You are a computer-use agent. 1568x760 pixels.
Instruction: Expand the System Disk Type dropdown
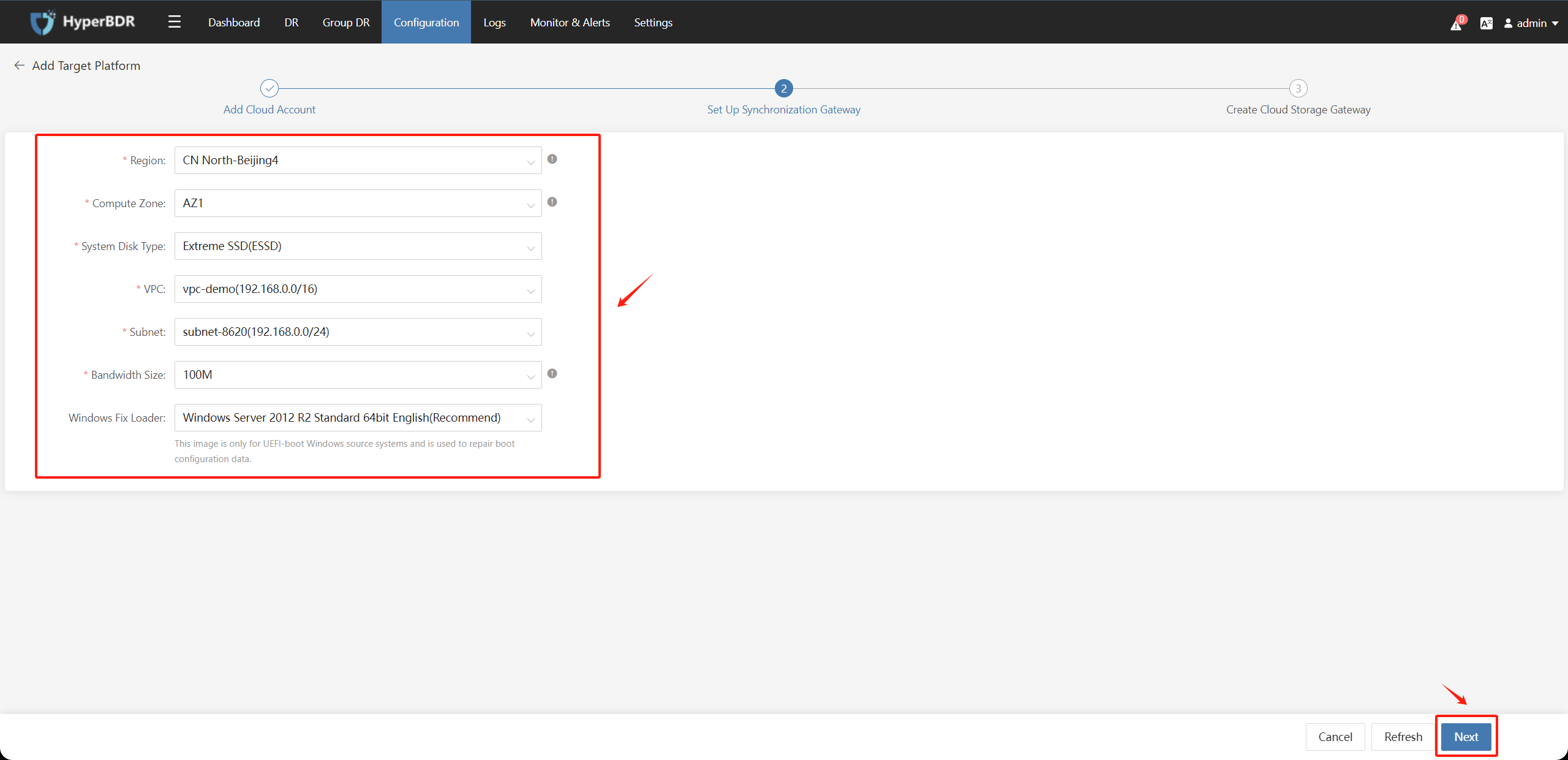pyautogui.click(x=358, y=246)
